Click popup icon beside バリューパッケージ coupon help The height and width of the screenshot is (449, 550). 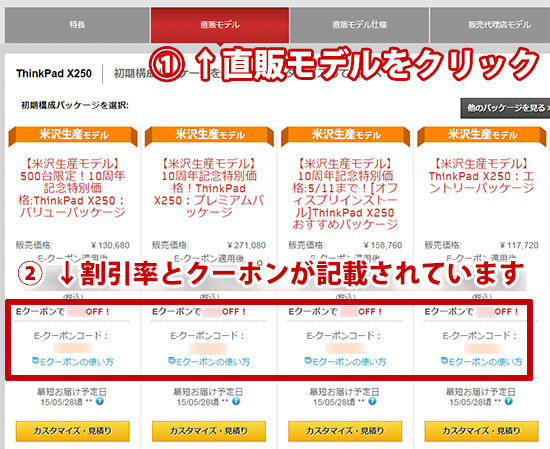[x=35, y=360]
